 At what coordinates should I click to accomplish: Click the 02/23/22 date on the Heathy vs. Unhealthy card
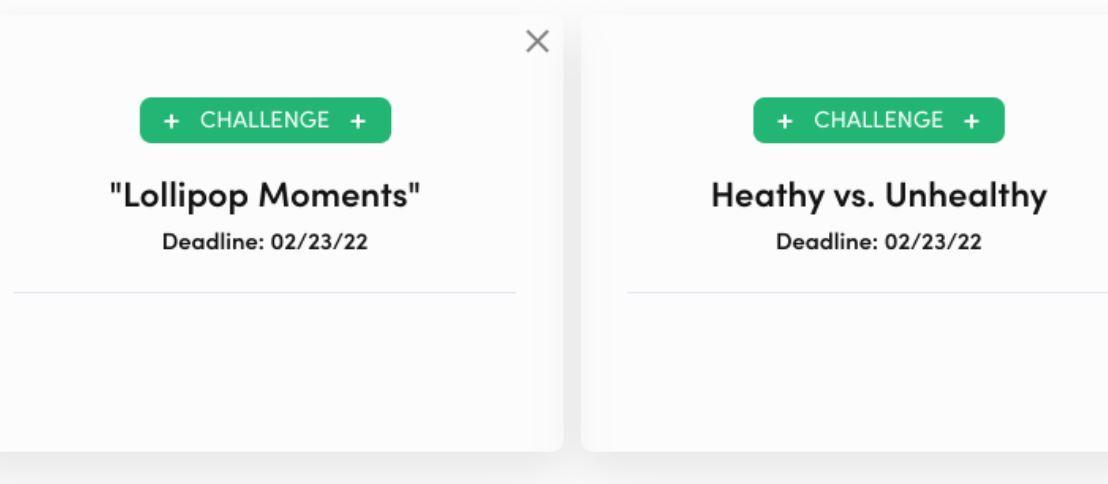pyautogui.click(x=932, y=242)
